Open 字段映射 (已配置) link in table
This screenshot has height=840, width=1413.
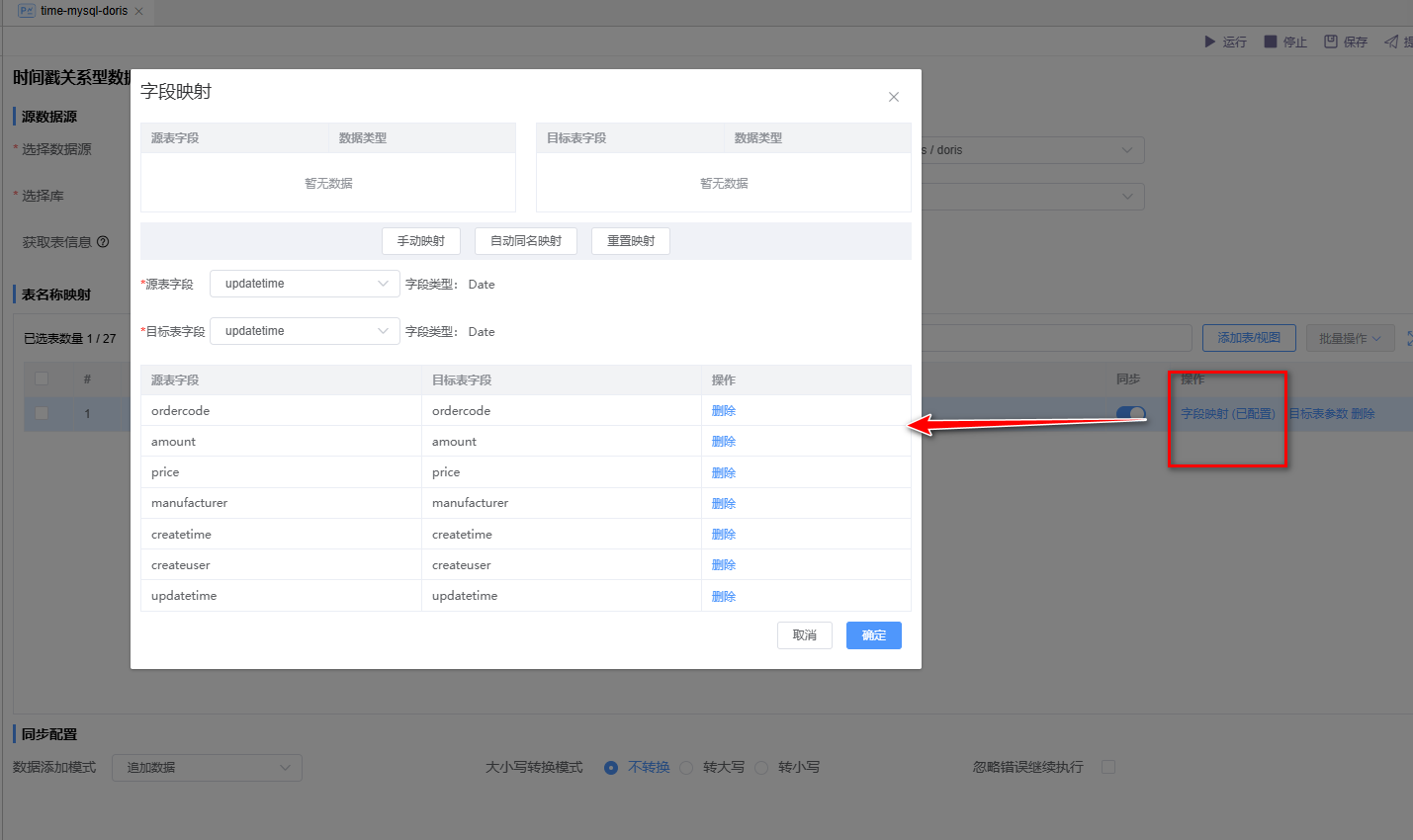click(x=1227, y=414)
